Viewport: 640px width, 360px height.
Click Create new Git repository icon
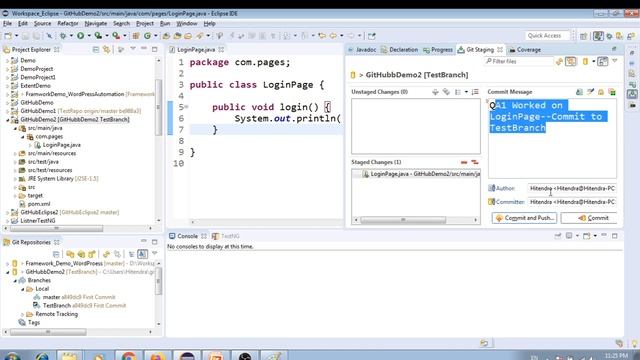[91, 254]
